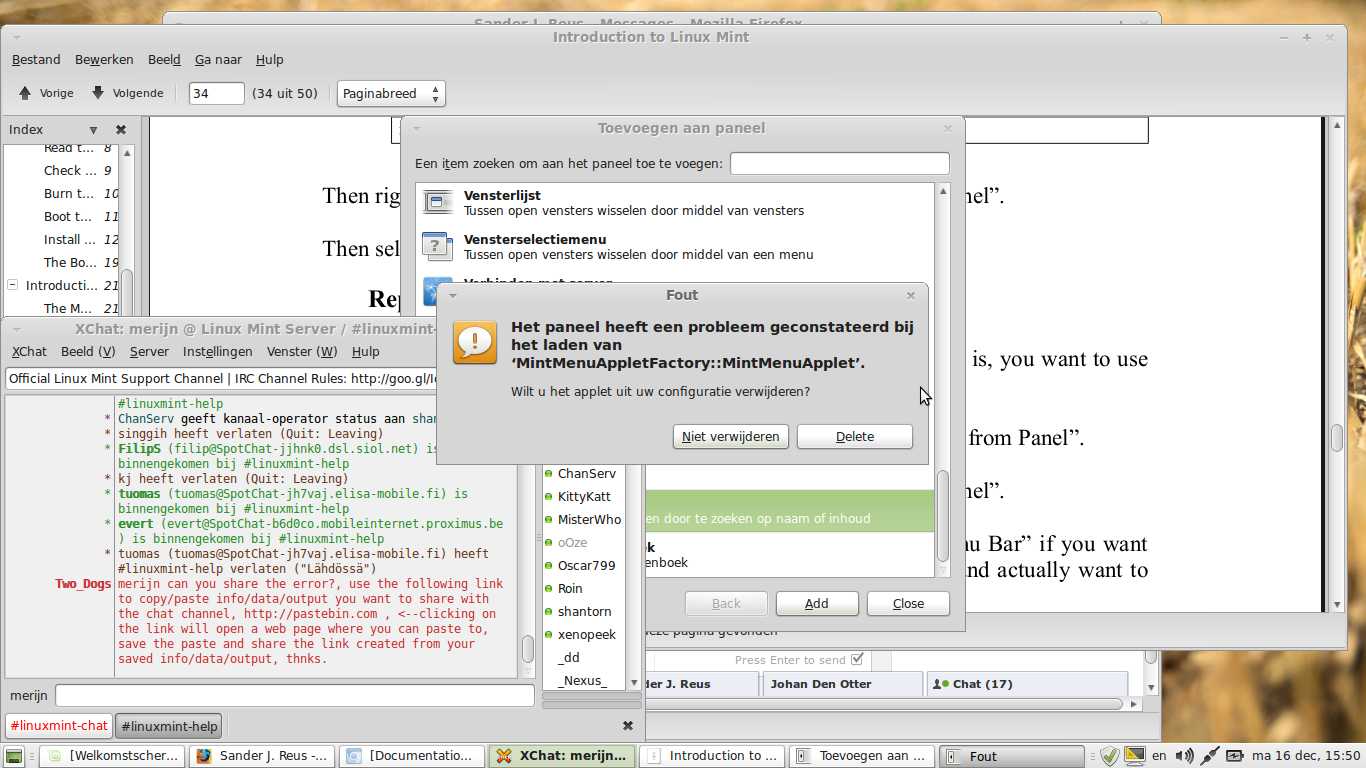1366x768 pixels.
Task: Select Oscar799 in XChat user list
Action: click(x=585, y=566)
